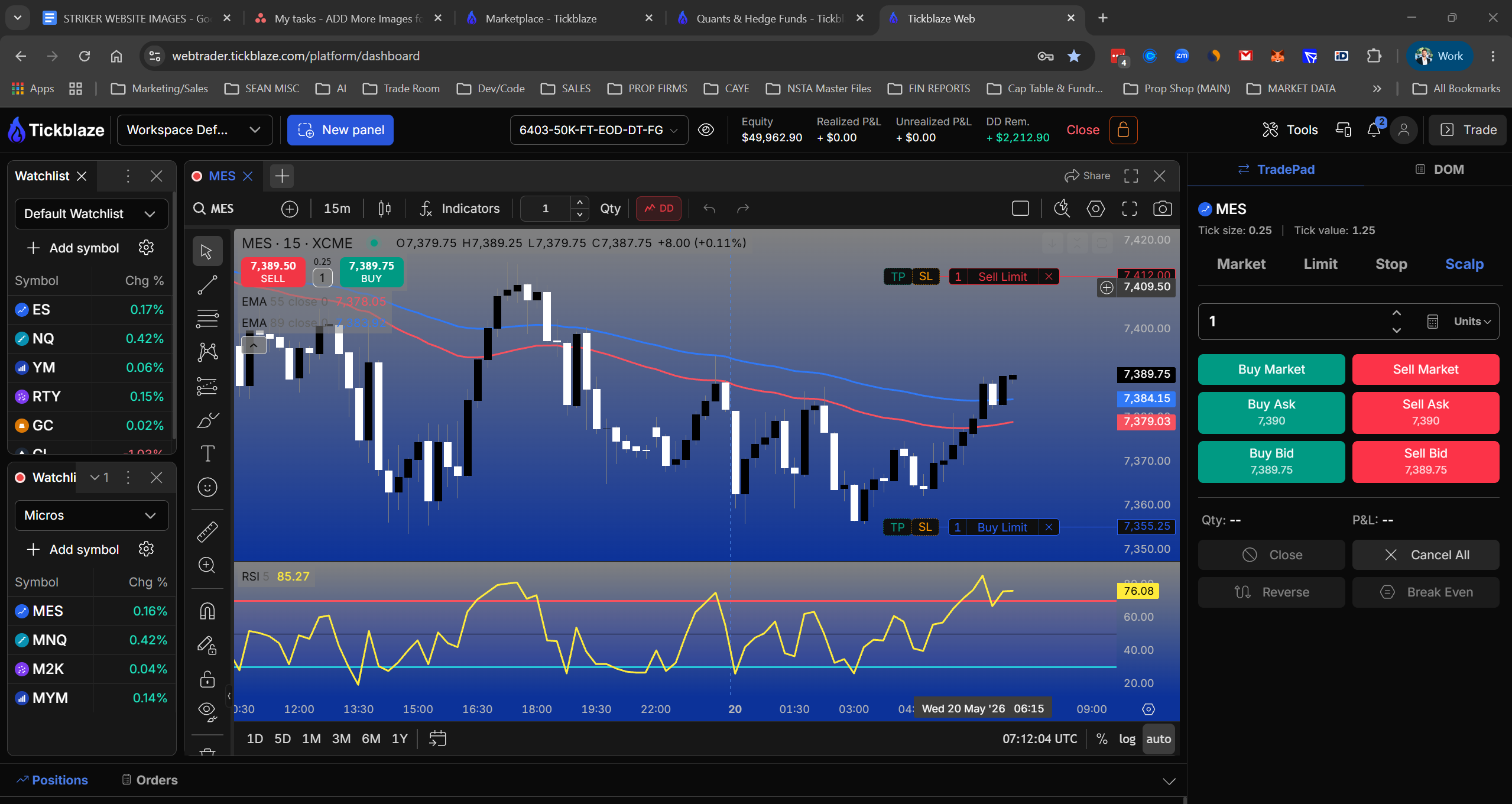
Task: Click the account lock icon
Action: click(x=1123, y=130)
